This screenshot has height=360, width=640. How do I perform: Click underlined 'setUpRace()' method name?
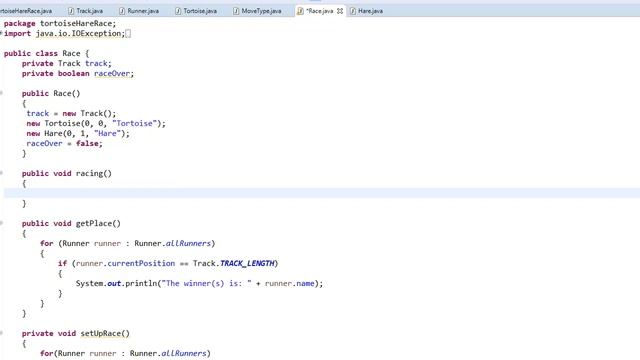(x=105, y=333)
